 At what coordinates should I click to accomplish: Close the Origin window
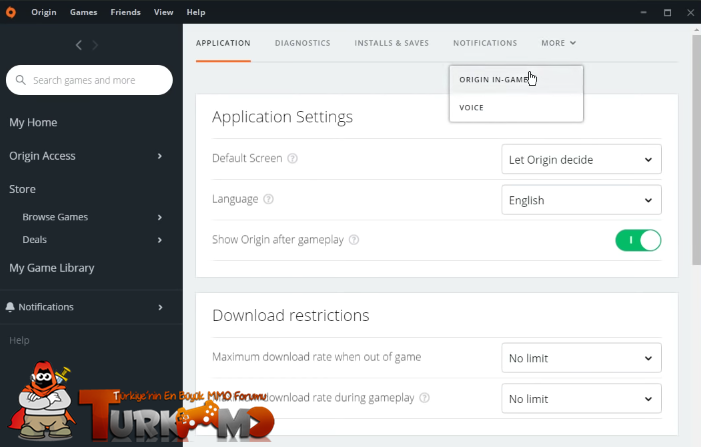click(x=691, y=12)
